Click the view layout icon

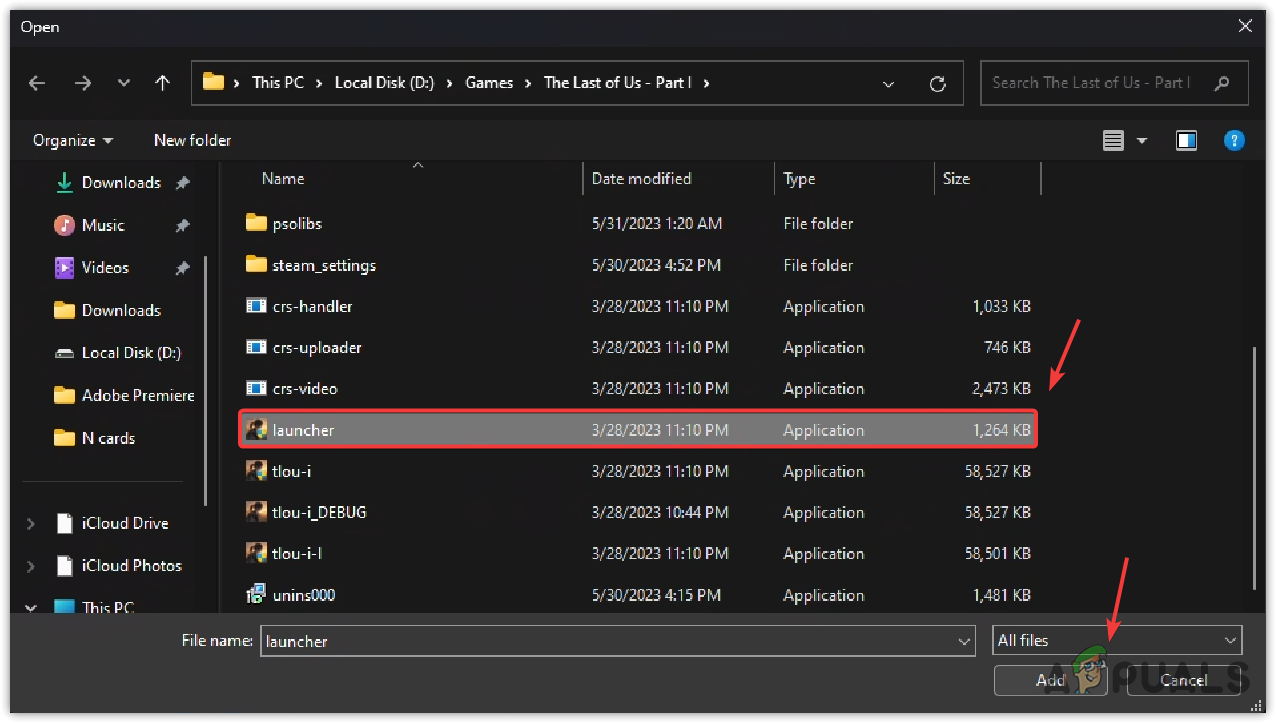pyautogui.click(x=1113, y=141)
